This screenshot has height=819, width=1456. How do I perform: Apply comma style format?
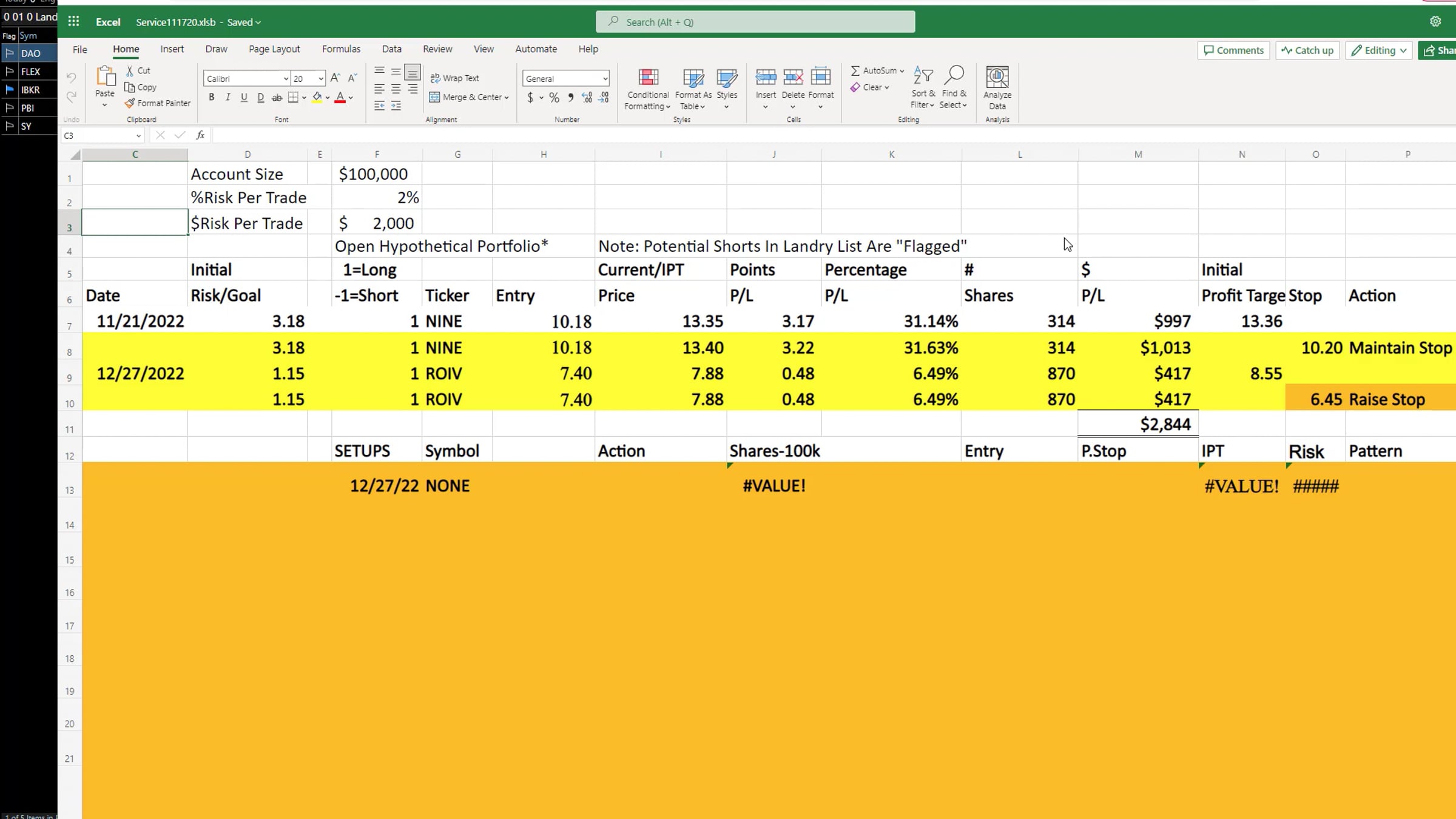pyautogui.click(x=570, y=97)
